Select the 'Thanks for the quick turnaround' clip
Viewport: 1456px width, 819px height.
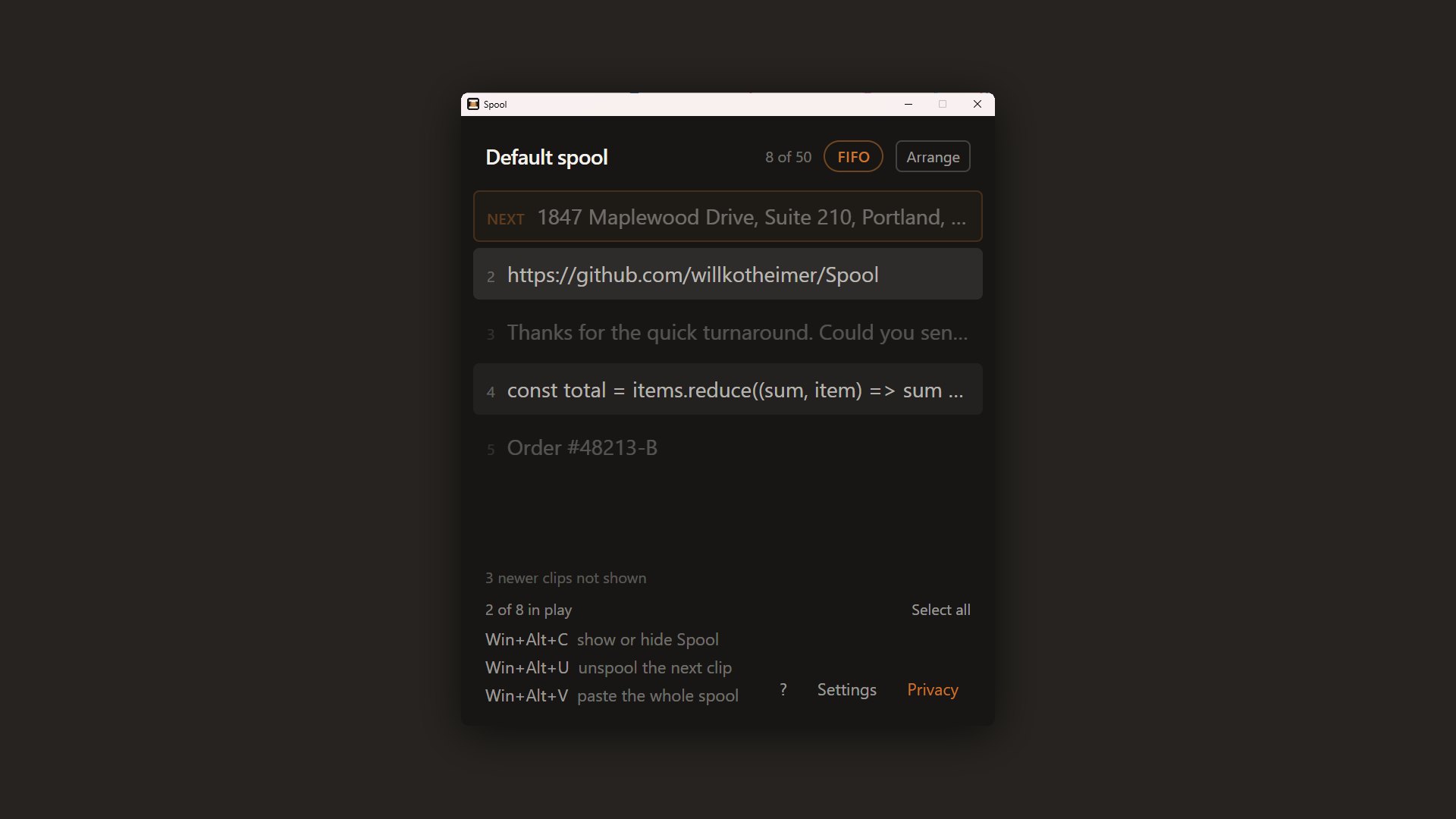[728, 332]
